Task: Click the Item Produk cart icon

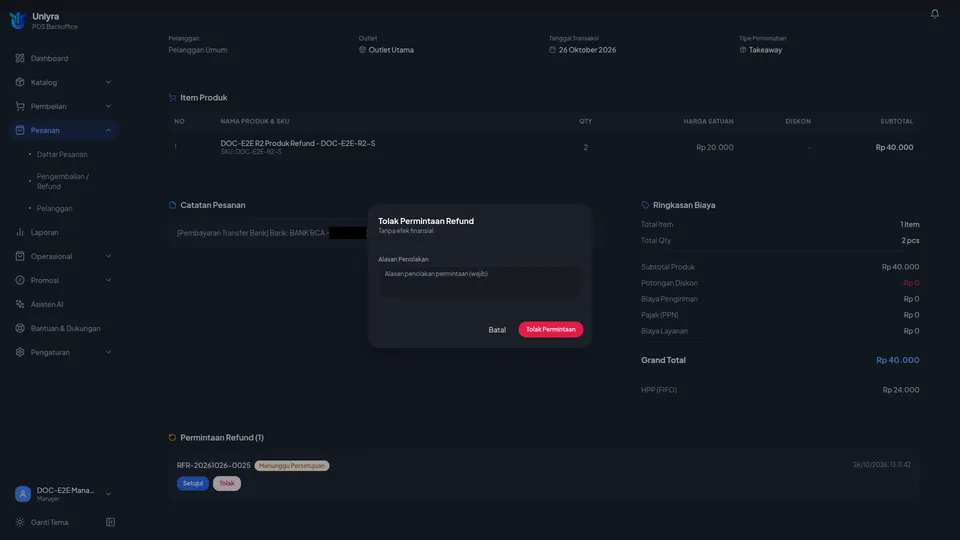Action: coord(172,97)
